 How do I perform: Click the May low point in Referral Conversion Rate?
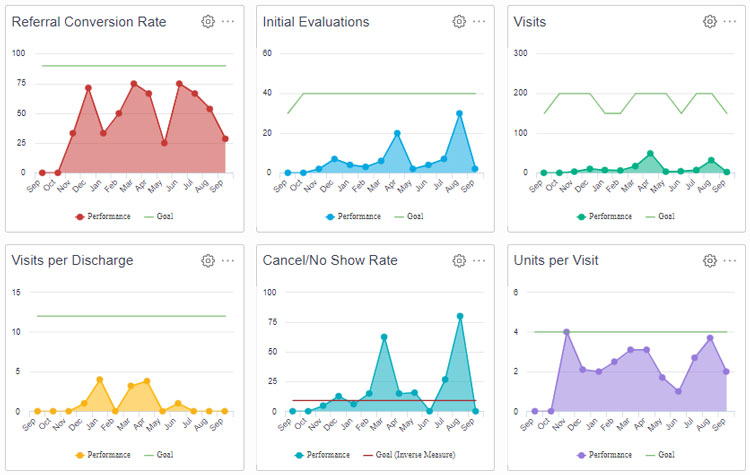coord(164,143)
